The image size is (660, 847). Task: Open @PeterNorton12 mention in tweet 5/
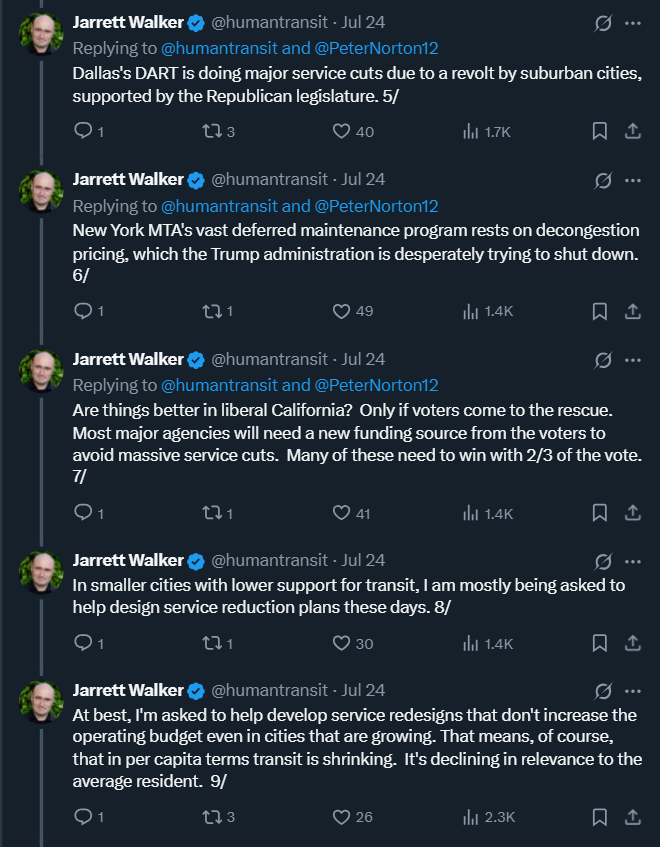(376, 48)
